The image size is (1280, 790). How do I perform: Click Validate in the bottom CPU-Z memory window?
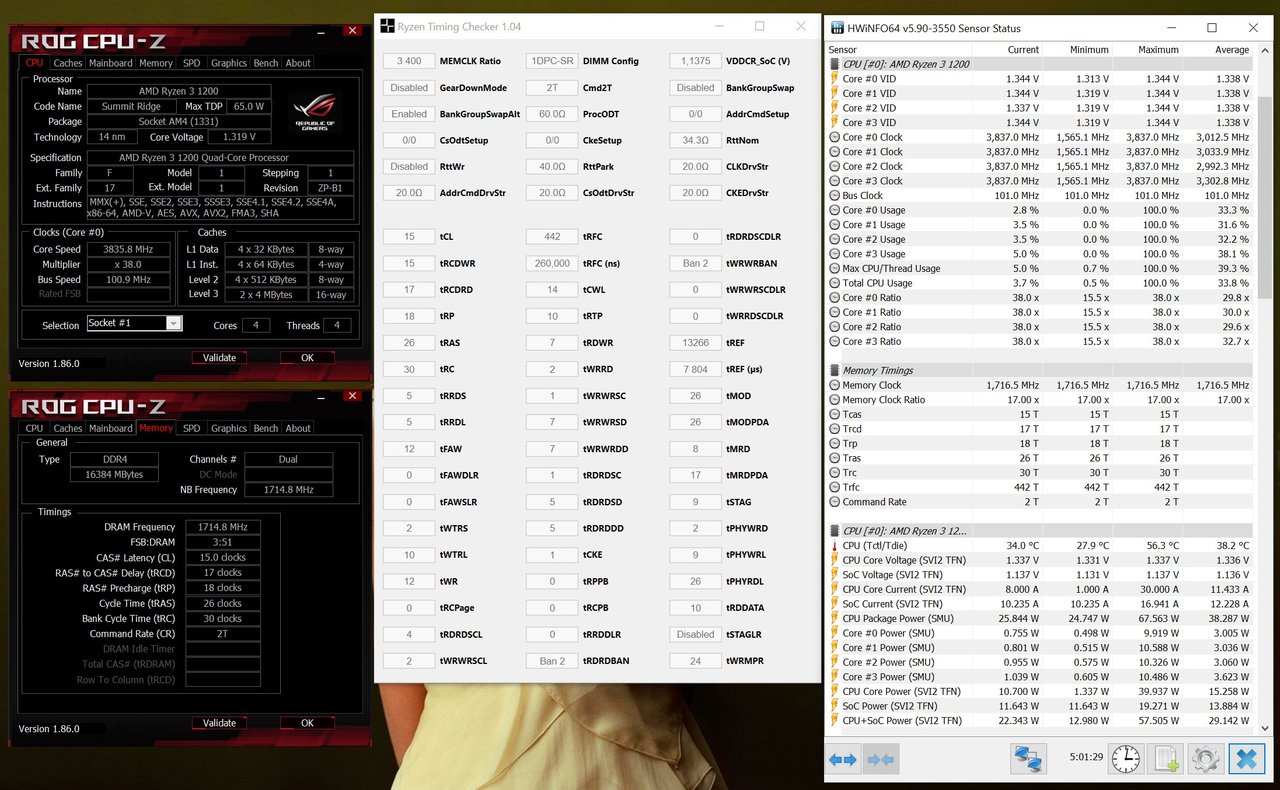click(x=219, y=722)
